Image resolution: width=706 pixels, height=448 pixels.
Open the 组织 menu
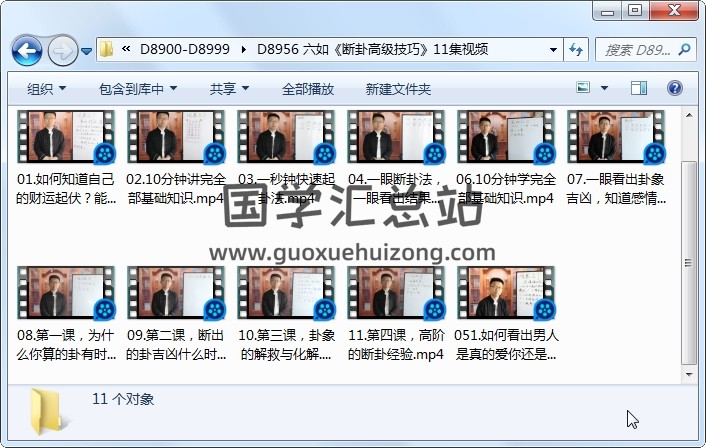[x=46, y=89]
